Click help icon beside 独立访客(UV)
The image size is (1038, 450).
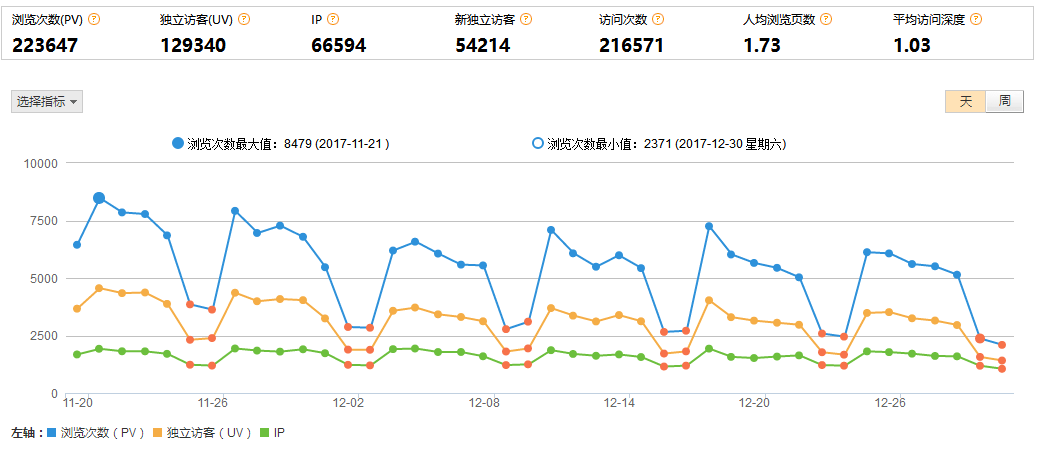(244, 19)
